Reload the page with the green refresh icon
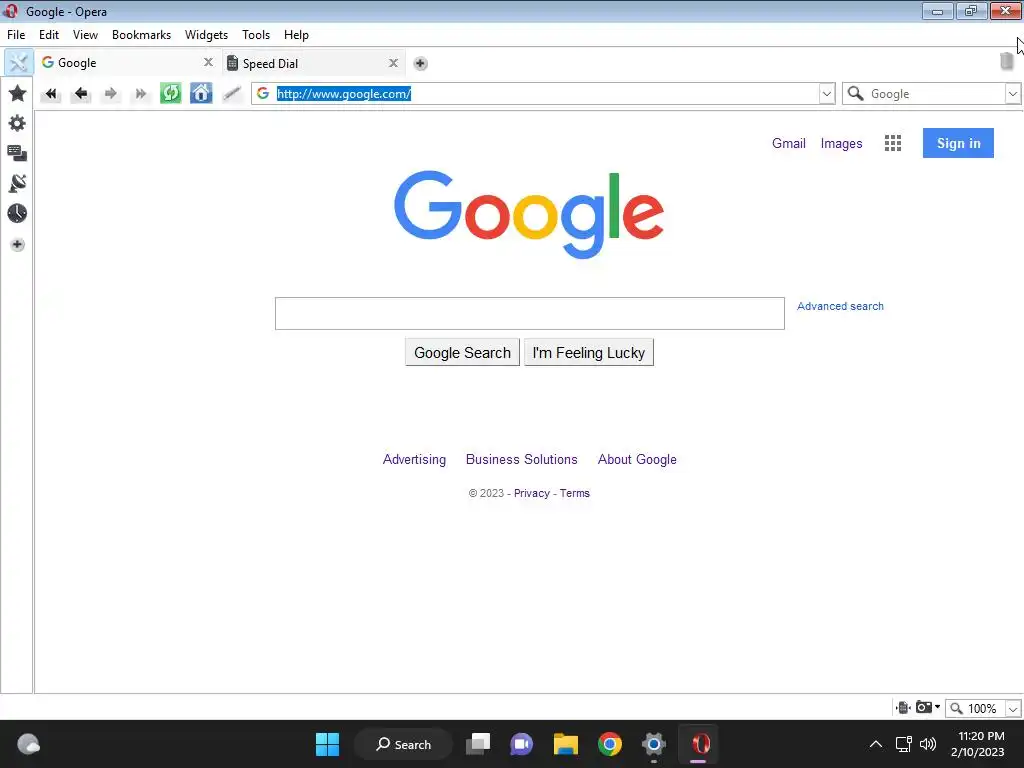Screen dimensions: 1024x768 click(x=170, y=93)
